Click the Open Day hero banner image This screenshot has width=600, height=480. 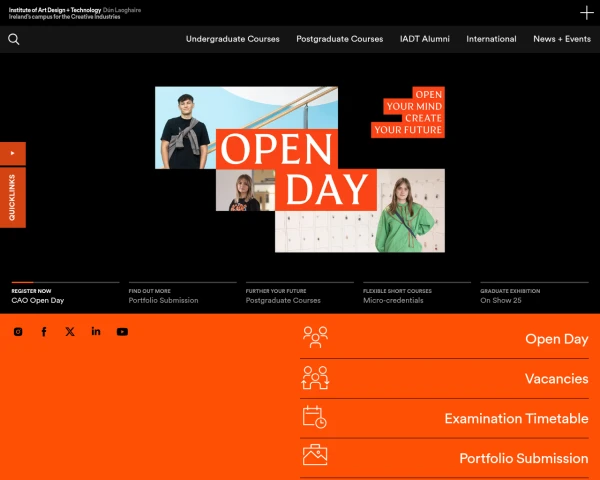300,170
